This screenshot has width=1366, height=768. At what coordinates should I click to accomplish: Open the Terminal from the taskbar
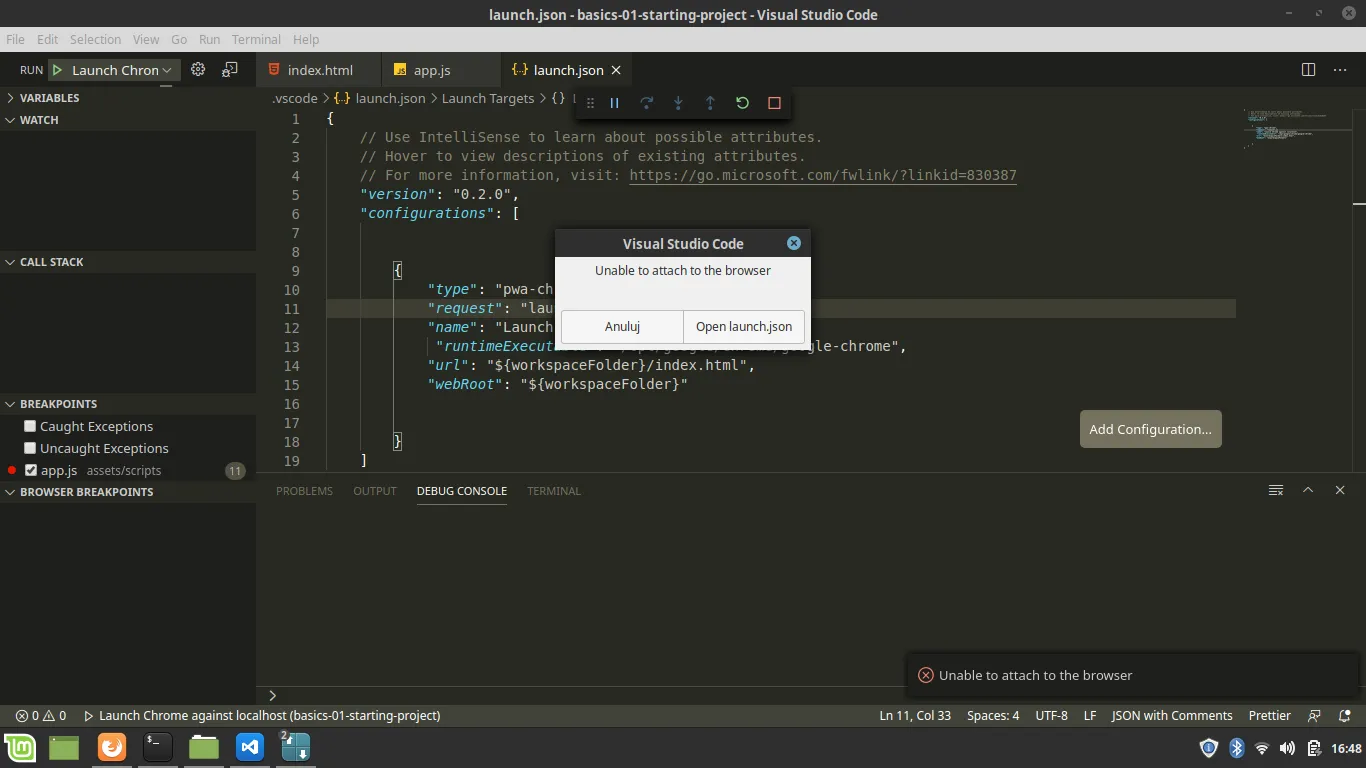(x=158, y=747)
